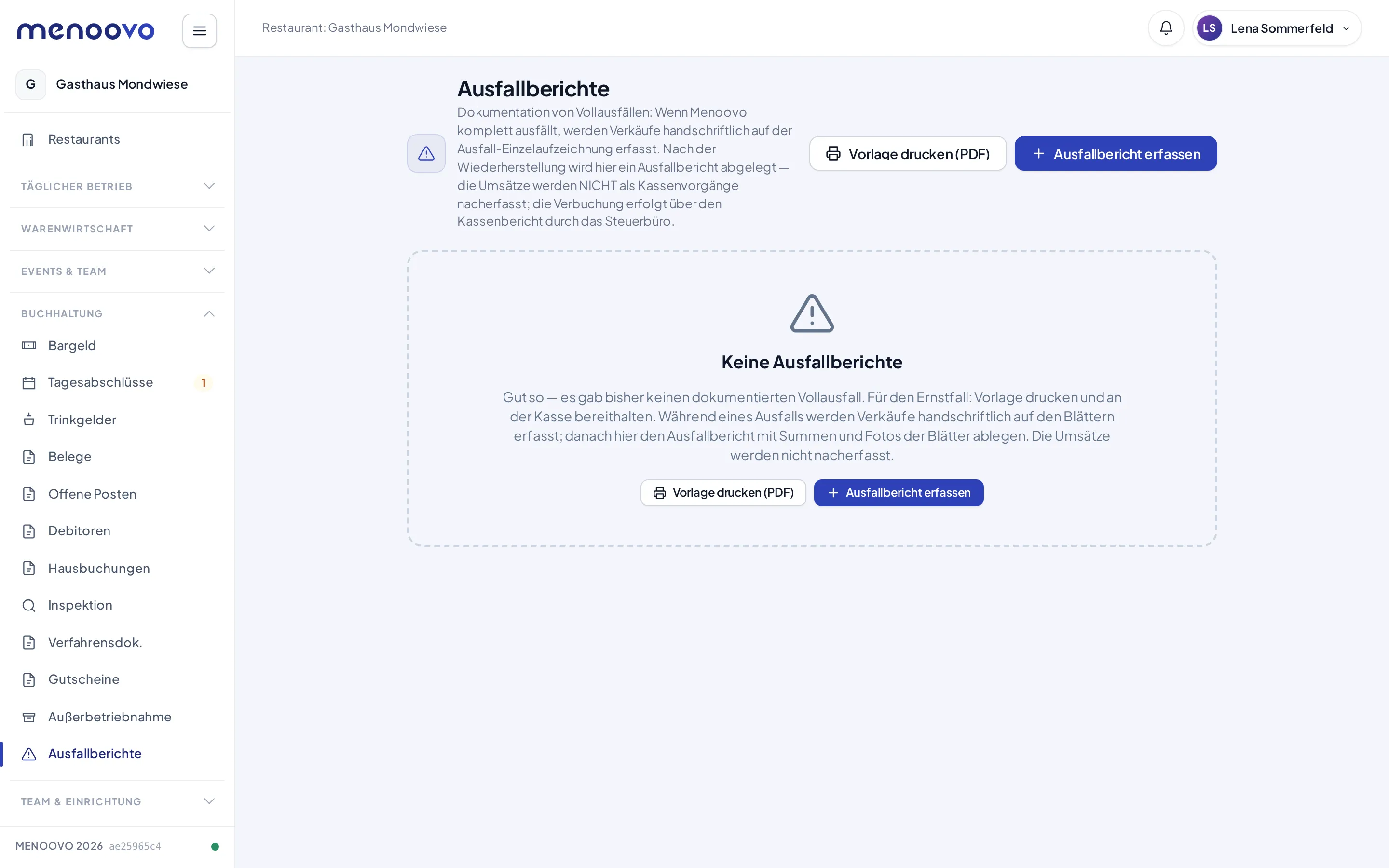Viewport: 1389px width, 868px height.
Task: Click the Außerbetriebnahme archive box icon
Action: click(x=29, y=717)
